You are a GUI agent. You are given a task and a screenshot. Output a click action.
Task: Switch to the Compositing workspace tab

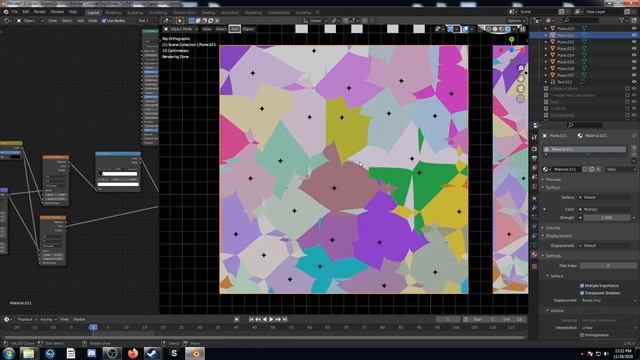pyautogui.click(x=279, y=13)
